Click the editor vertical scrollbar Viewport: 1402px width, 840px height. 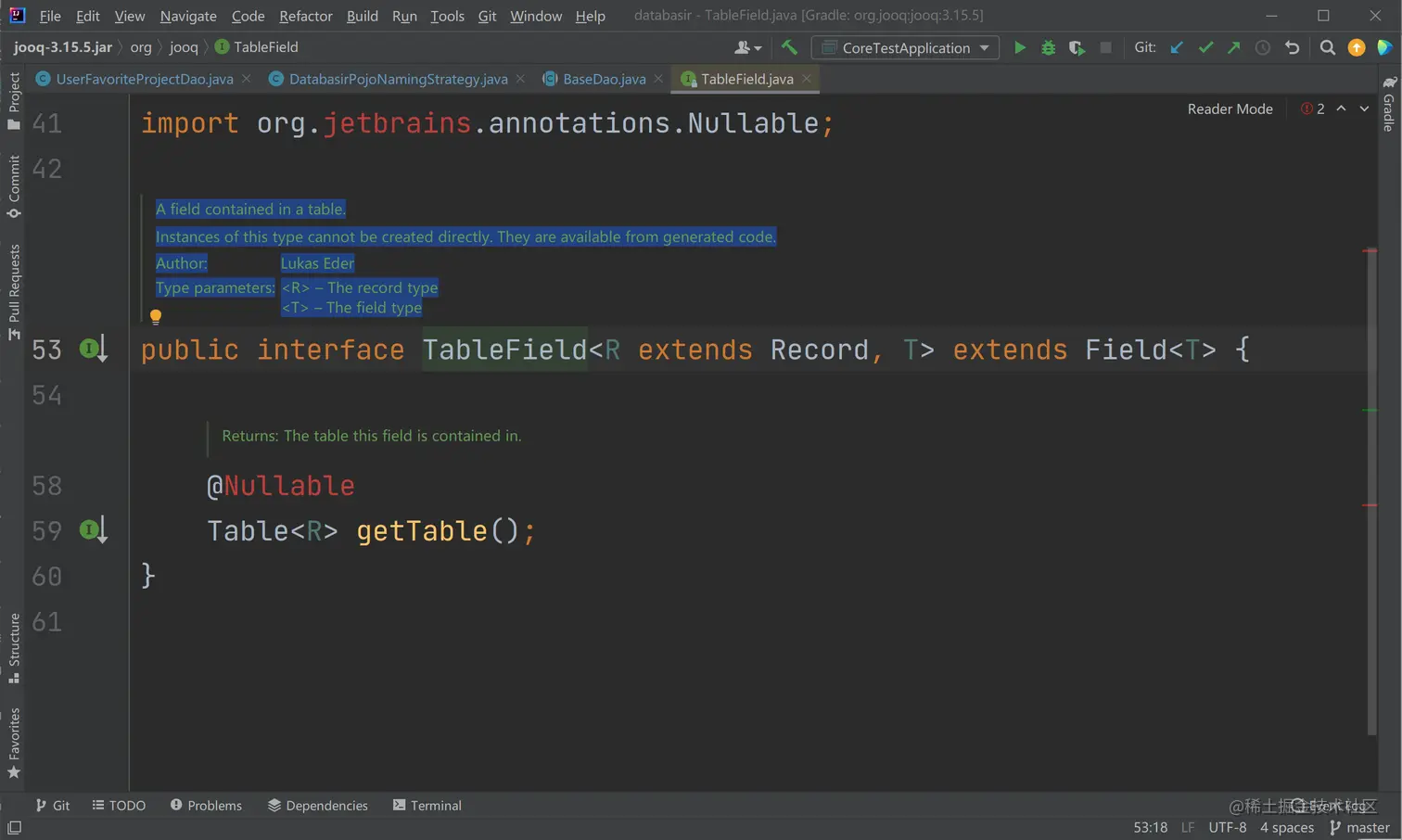[x=1370, y=490]
